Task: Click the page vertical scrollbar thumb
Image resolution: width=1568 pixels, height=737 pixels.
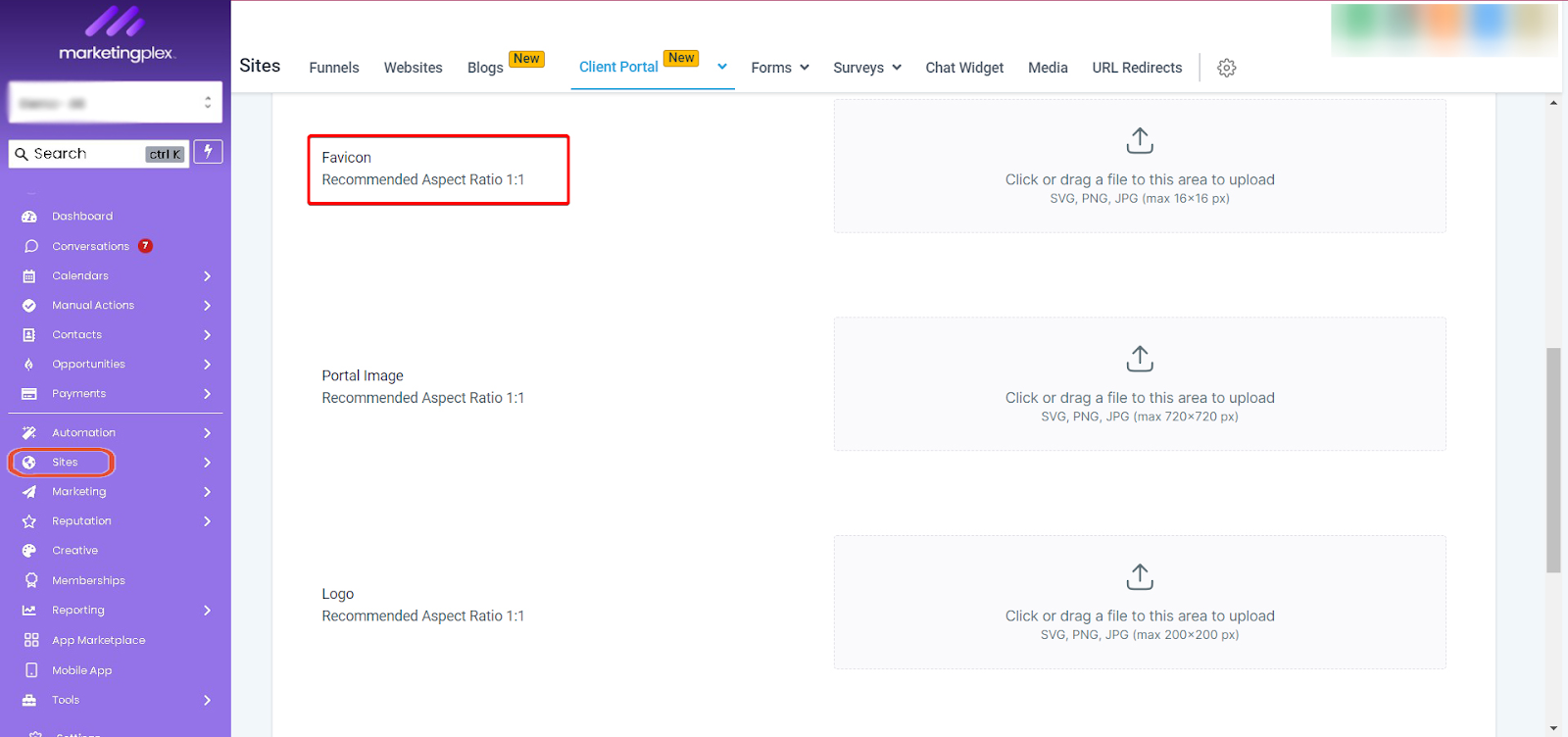Action: point(1553,460)
